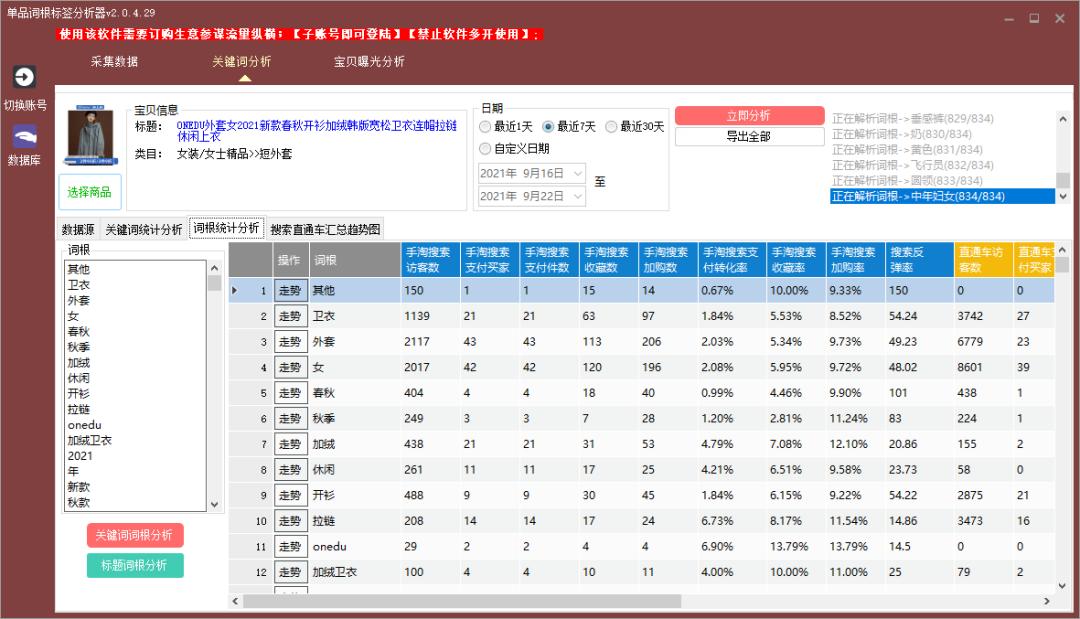Open the 数据库 panel icon

tap(23, 145)
